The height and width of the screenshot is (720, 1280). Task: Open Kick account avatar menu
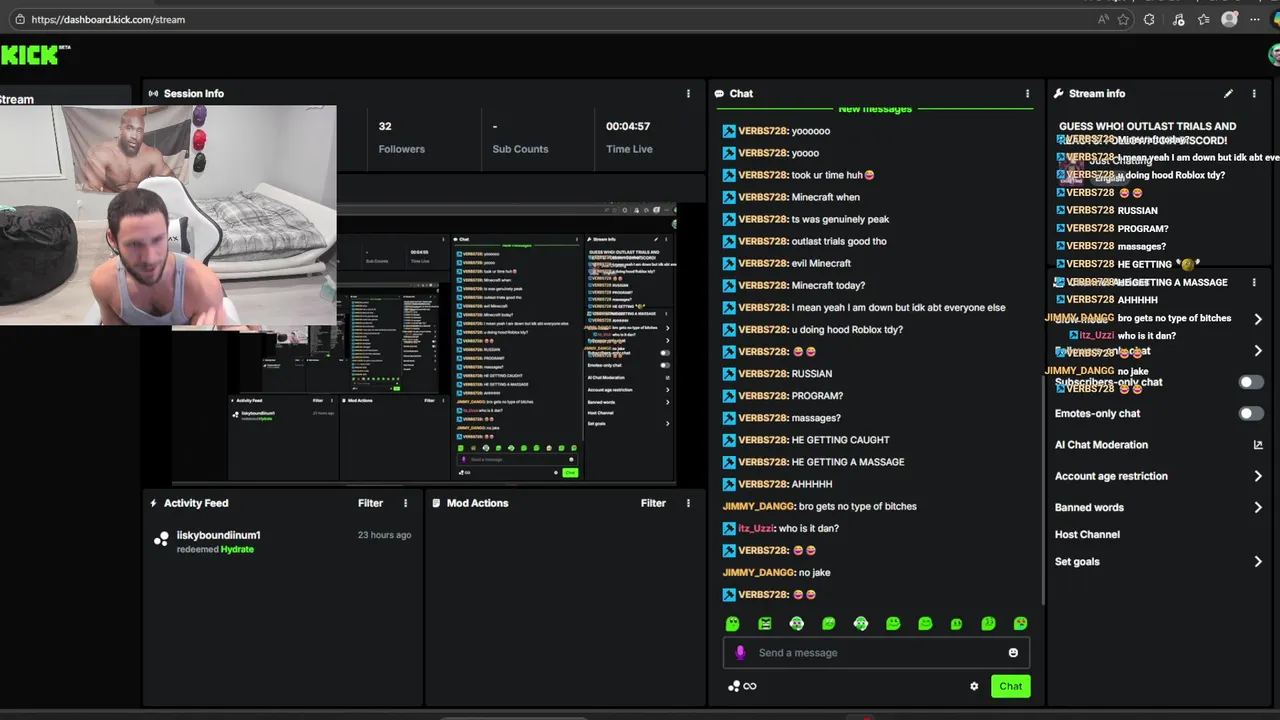point(1274,54)
